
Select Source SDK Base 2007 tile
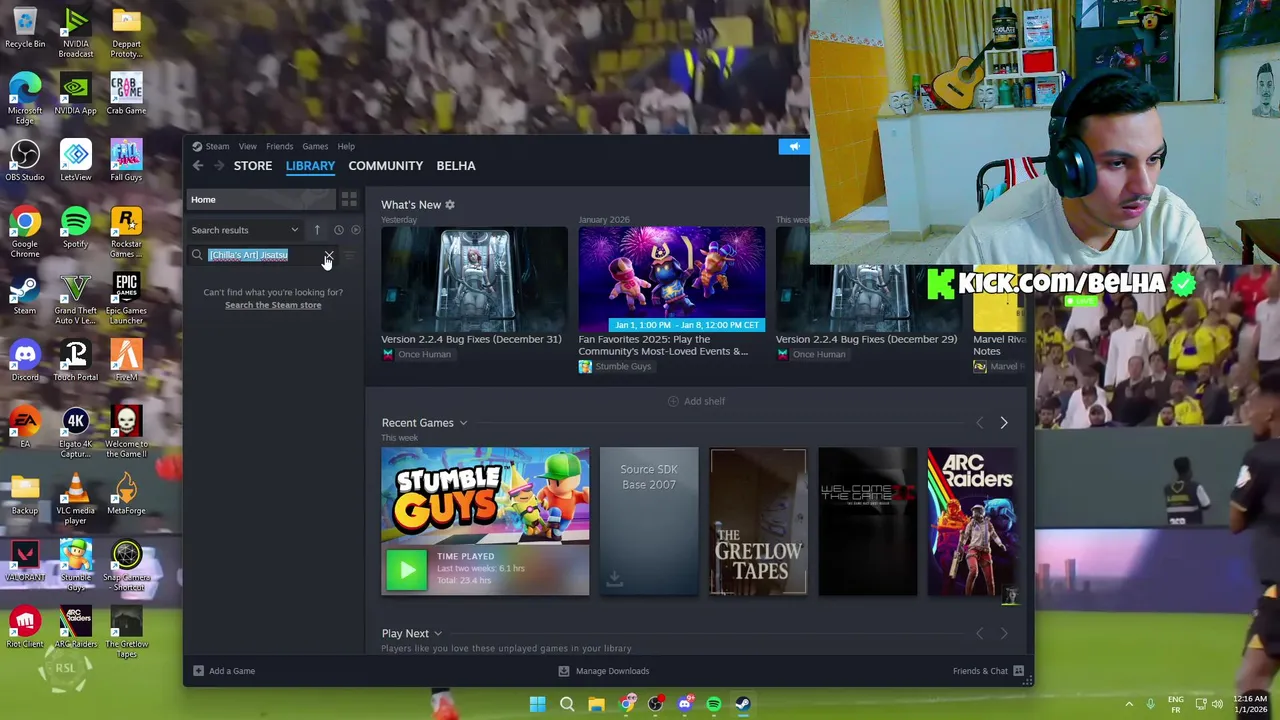[649, 521]
